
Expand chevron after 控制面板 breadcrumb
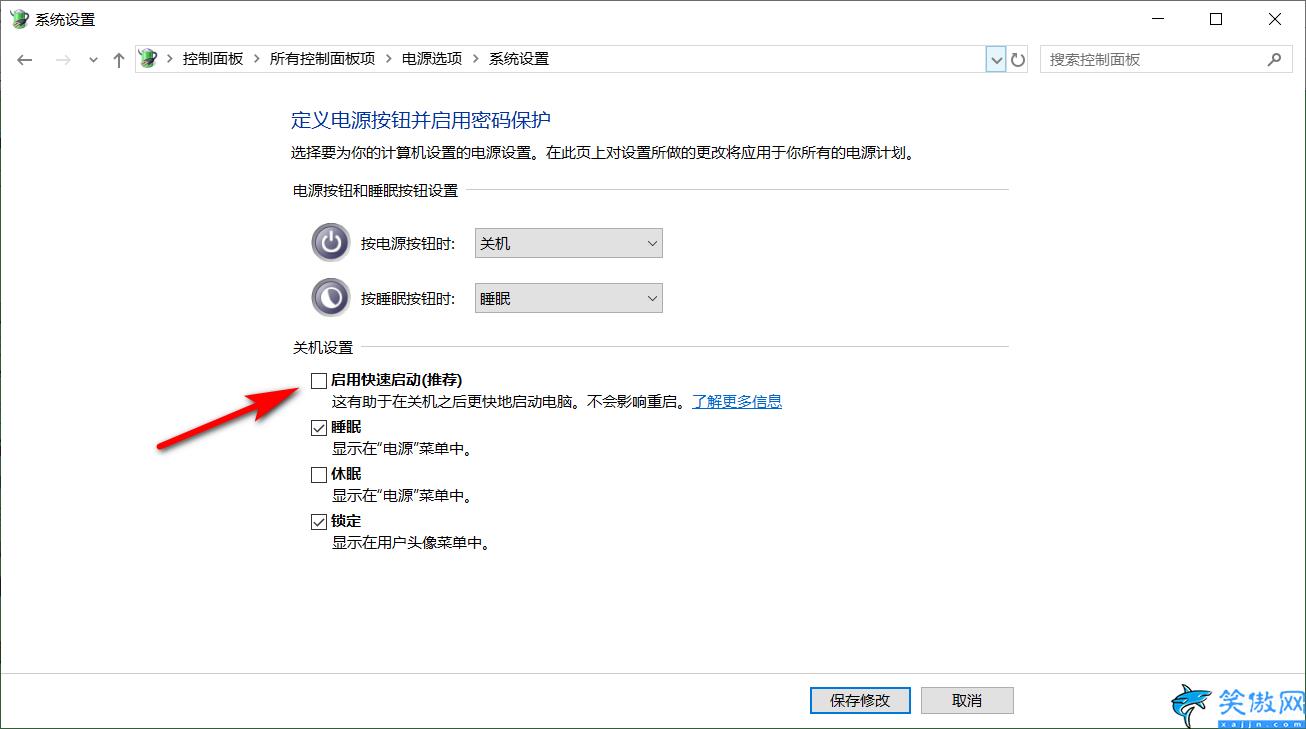[256, 59]
